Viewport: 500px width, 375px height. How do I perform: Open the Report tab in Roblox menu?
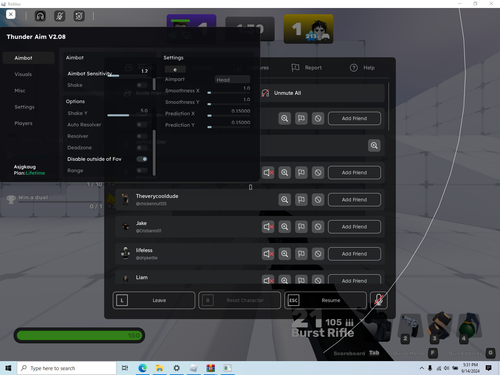307,68
